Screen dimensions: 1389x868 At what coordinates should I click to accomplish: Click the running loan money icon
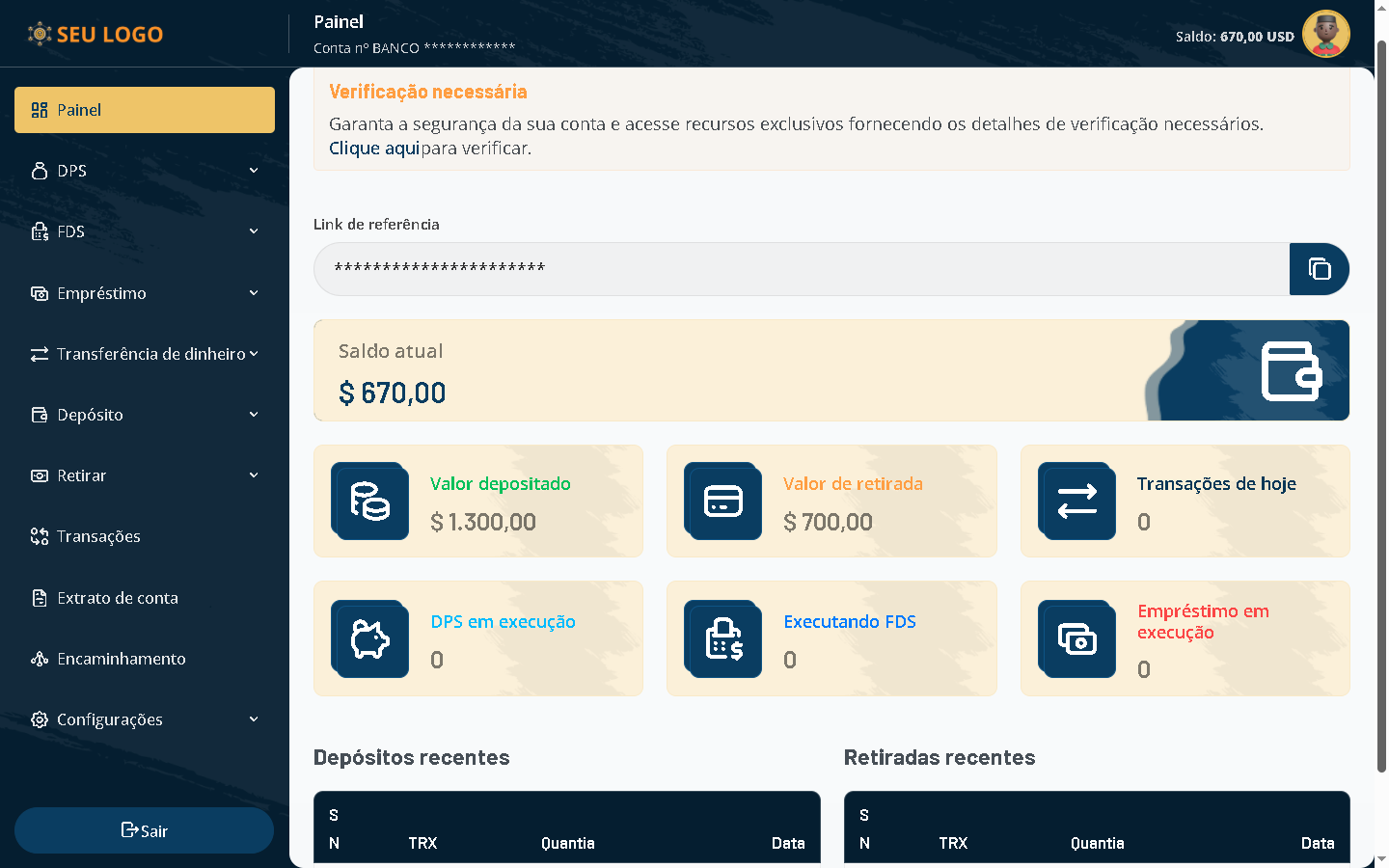1076,638
